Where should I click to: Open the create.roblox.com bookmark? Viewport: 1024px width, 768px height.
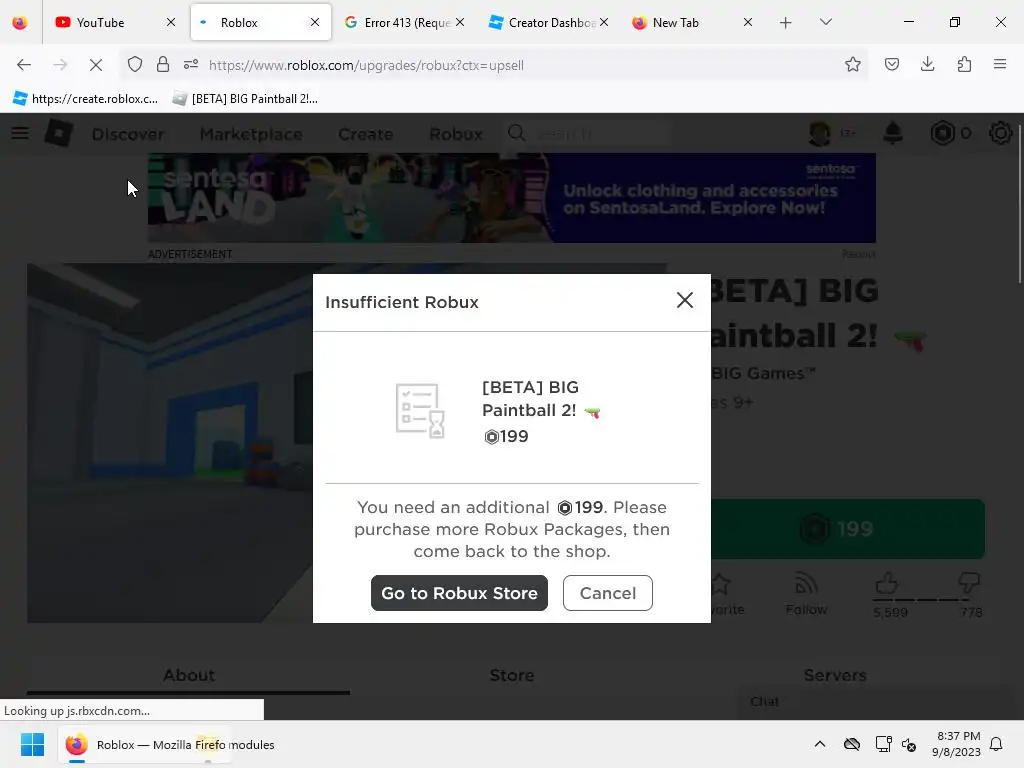86,99
